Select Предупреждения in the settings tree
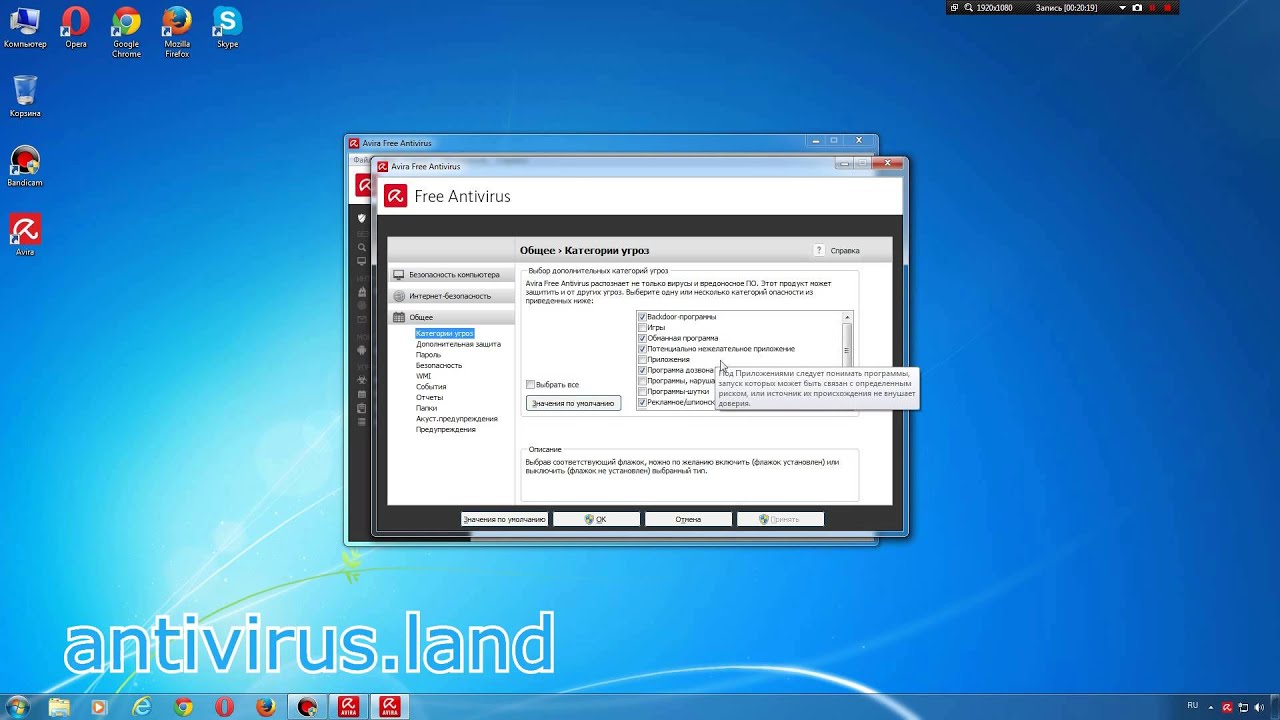Viewport: 1280px width, 720px height. tap(446, 430)
